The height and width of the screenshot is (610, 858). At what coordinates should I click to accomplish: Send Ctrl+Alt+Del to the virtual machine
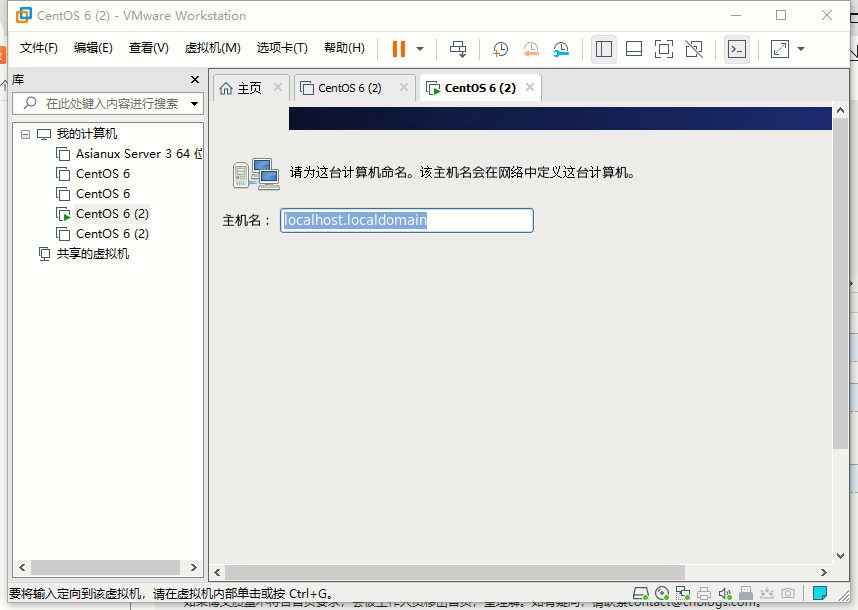click(458, 49)
